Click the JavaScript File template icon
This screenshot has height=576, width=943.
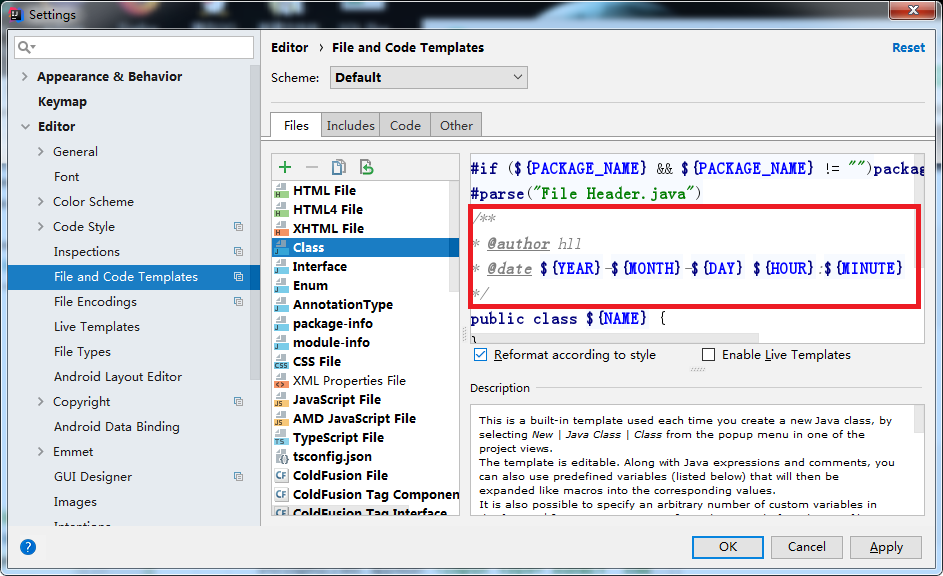point(281,400)
